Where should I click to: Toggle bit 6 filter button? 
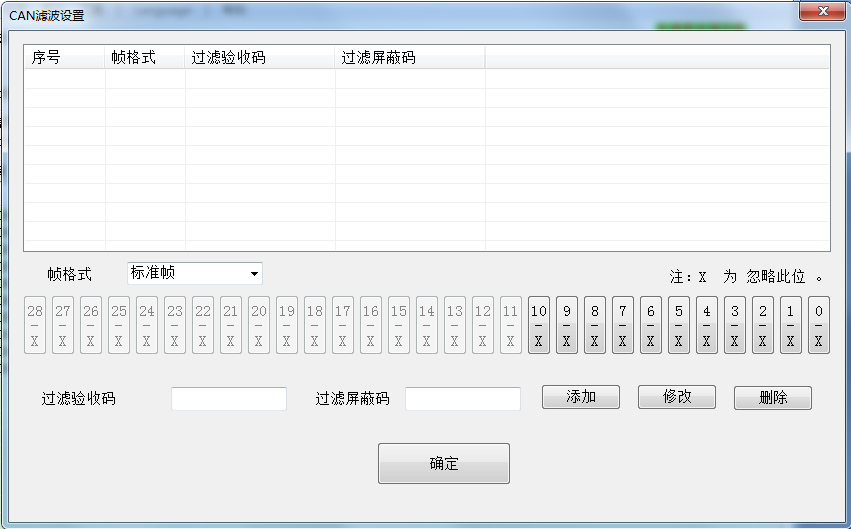click(x=651, y=325)
